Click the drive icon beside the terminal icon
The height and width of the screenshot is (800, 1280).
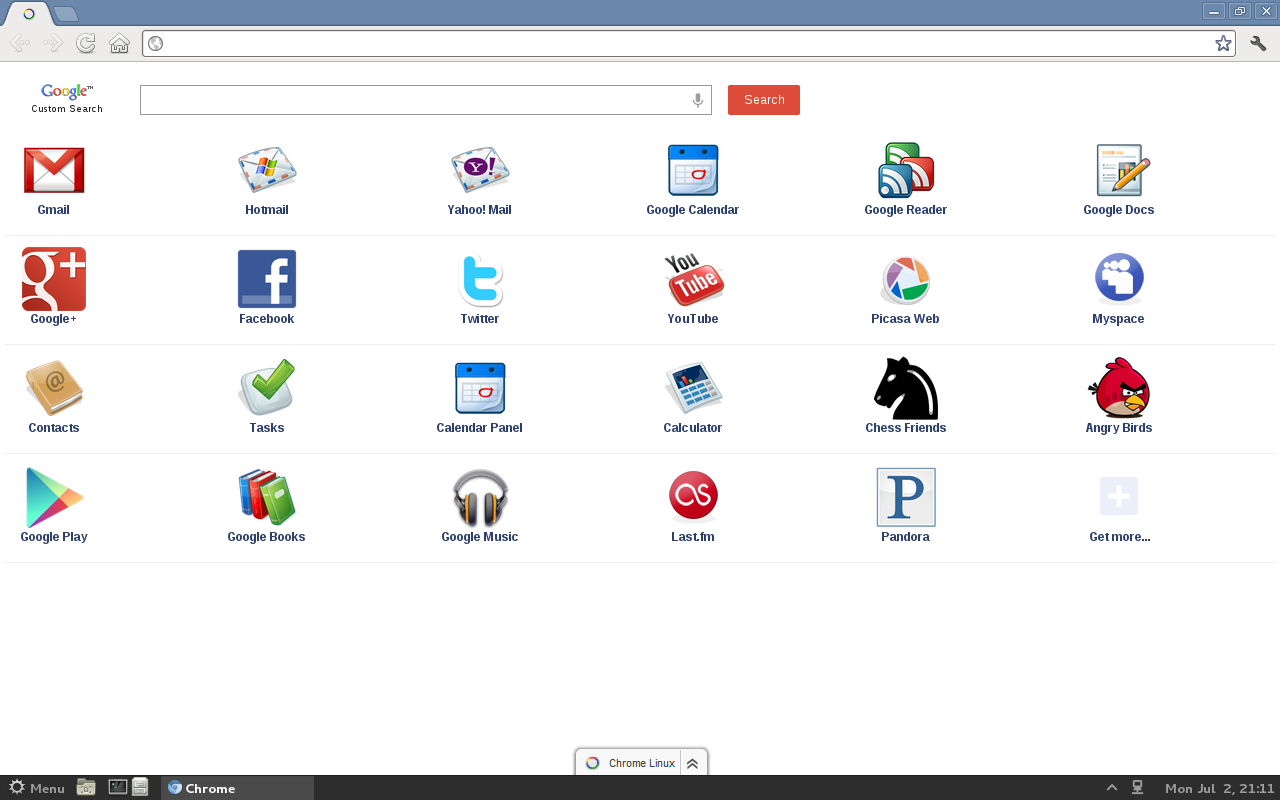[x=140, y=787]
